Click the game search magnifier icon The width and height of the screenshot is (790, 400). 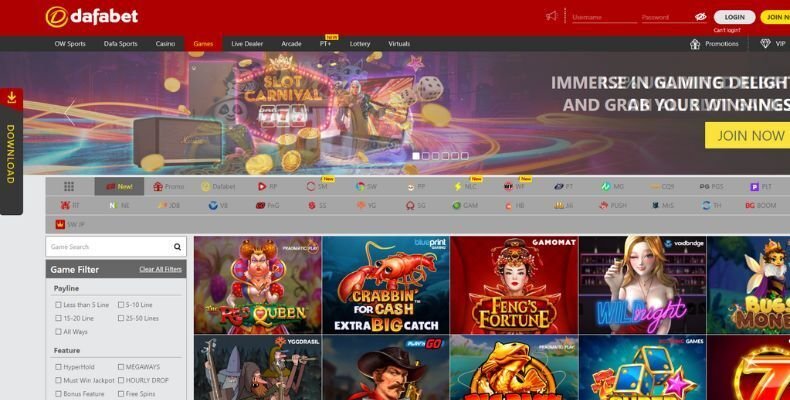click(178, 246)
